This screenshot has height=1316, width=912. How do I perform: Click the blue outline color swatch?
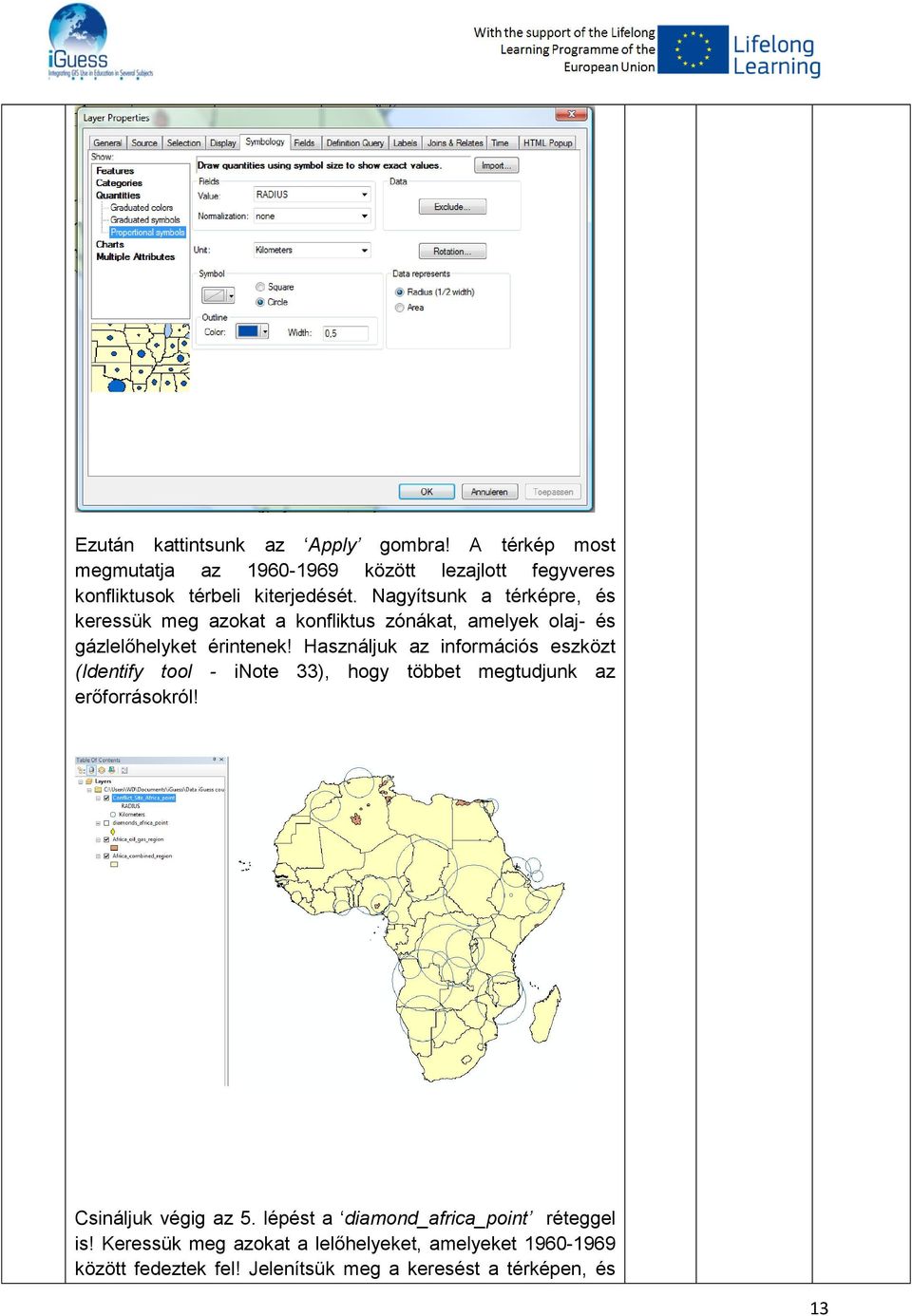(x=248, y=331)
